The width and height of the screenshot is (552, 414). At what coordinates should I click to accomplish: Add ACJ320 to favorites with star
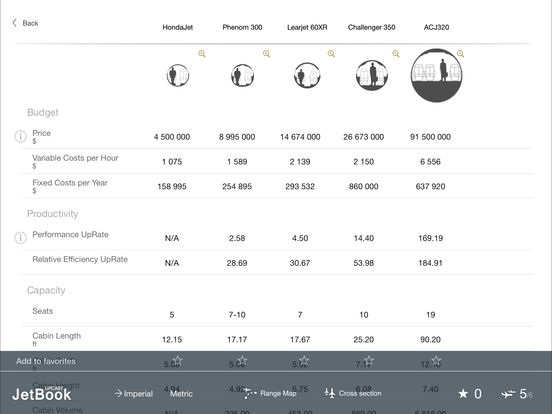click(x=436, y=360)
